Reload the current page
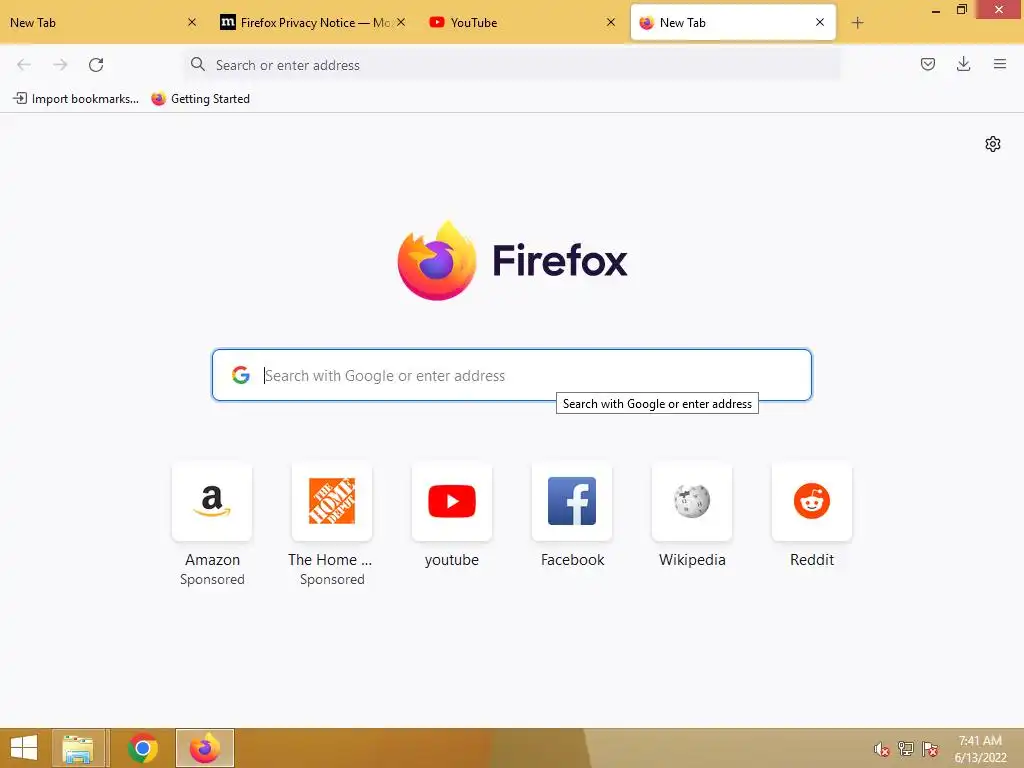Screen dimensions: 1024x768 [96, 65]
